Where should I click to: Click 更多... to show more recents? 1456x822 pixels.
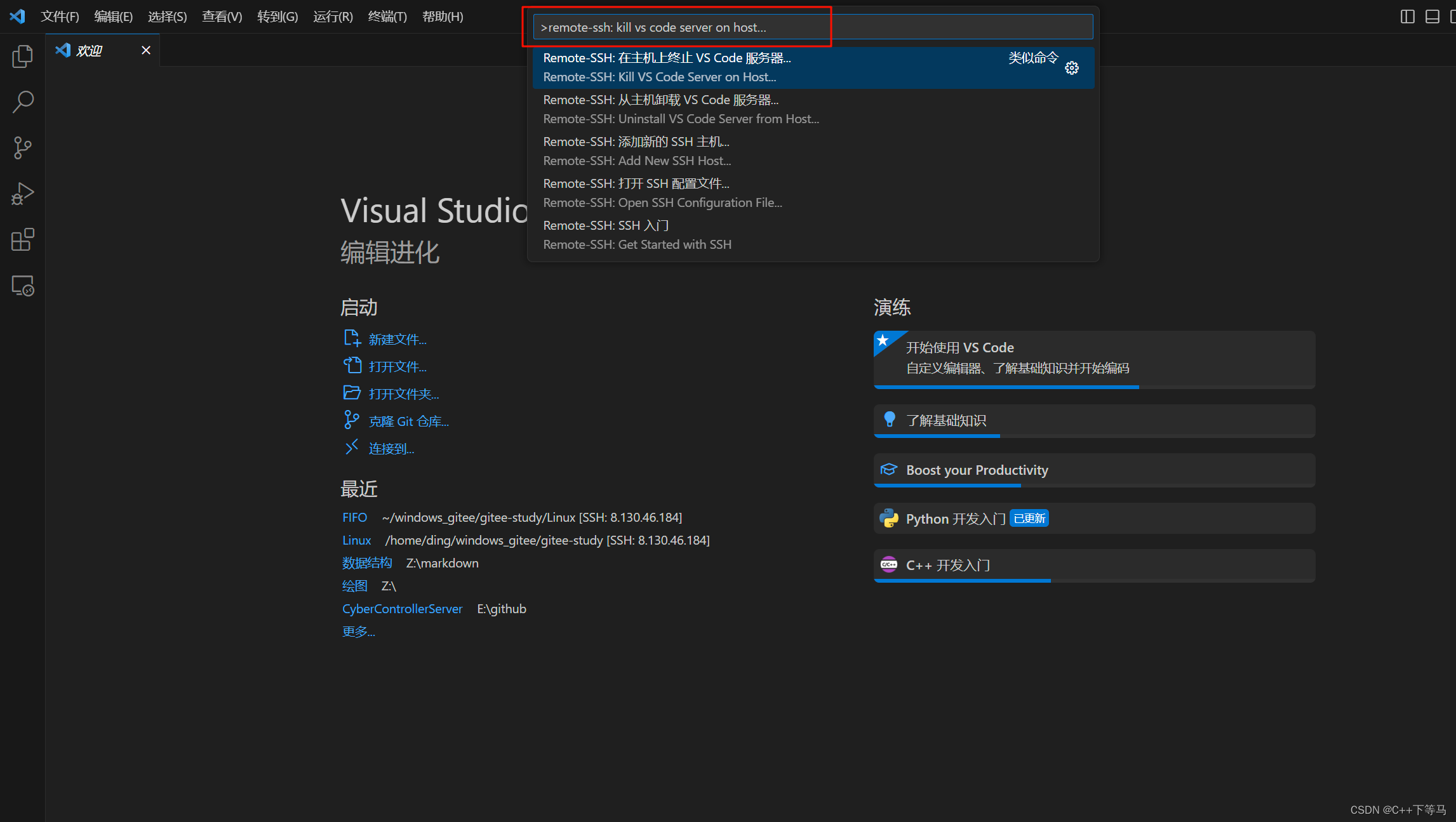(358, 632)
